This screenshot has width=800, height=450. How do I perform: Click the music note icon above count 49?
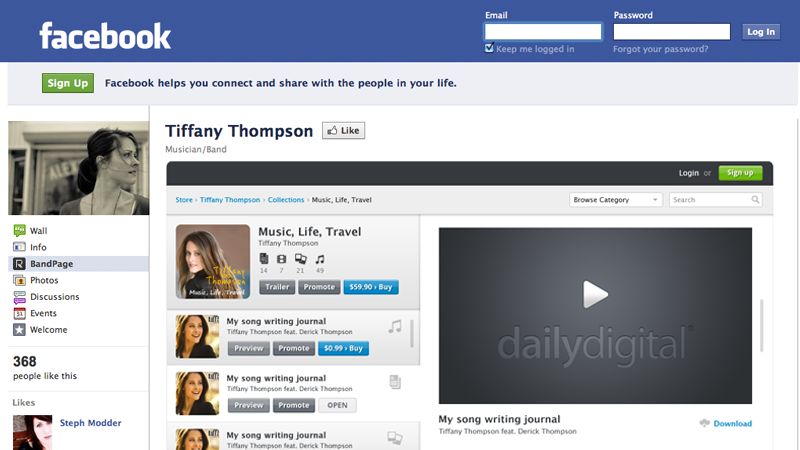[319, 259]
